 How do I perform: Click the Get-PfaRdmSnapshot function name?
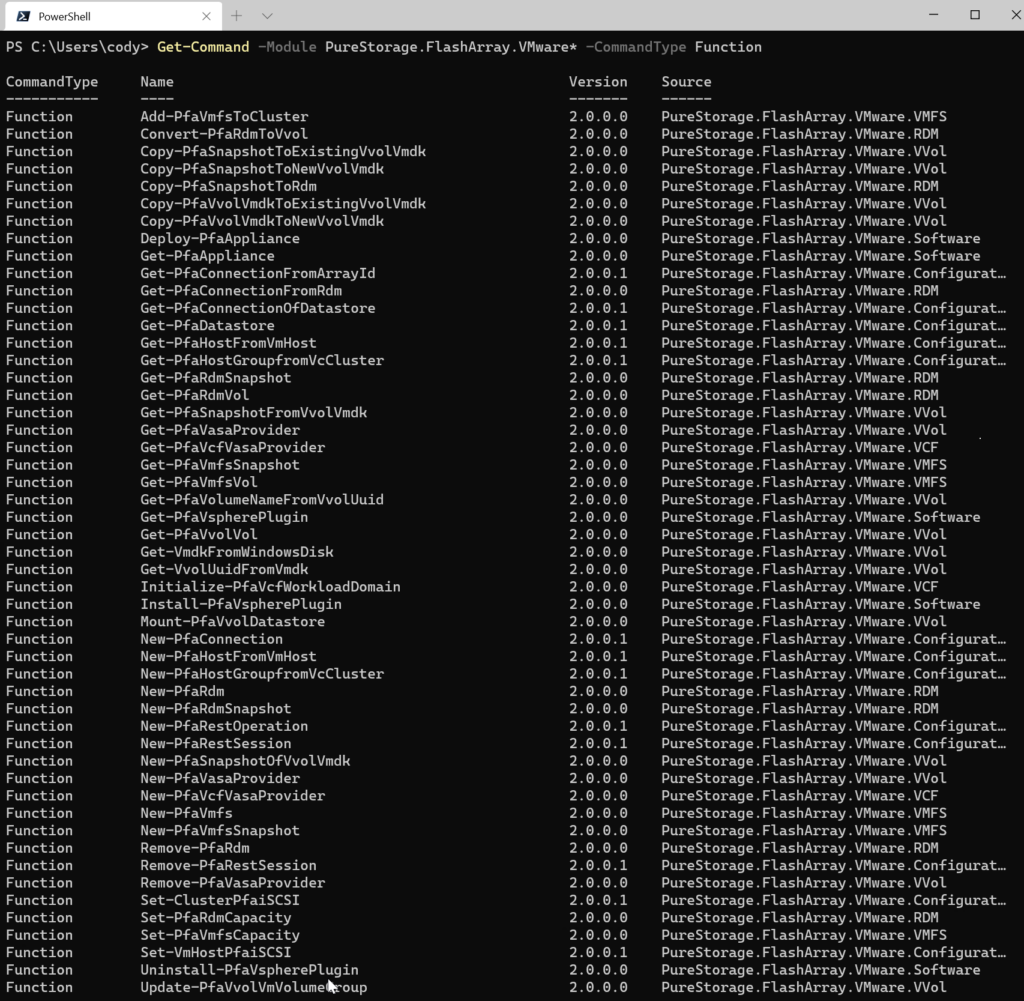click(216, 377)
